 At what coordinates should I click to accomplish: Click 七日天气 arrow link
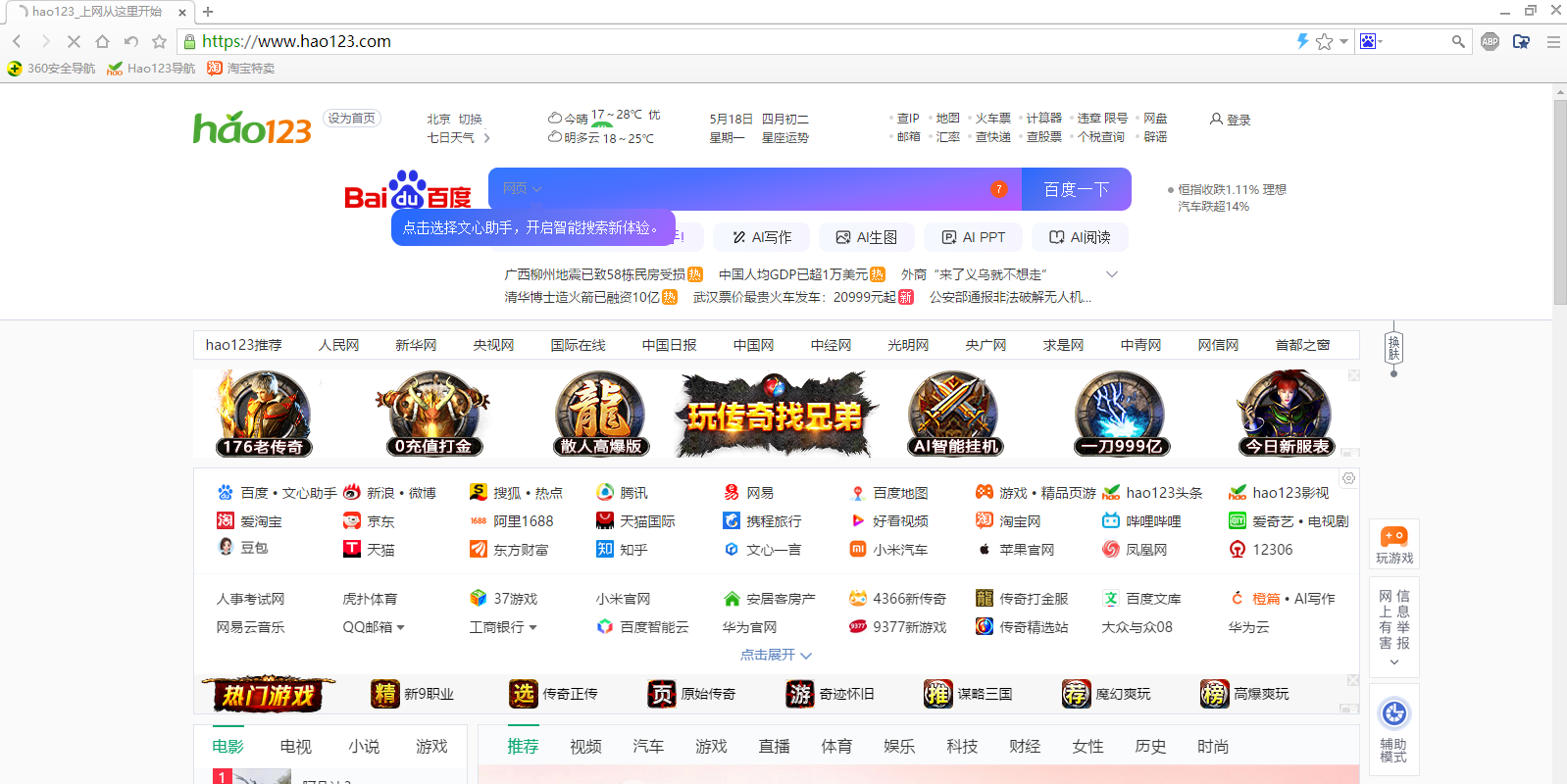click(458, 138)
